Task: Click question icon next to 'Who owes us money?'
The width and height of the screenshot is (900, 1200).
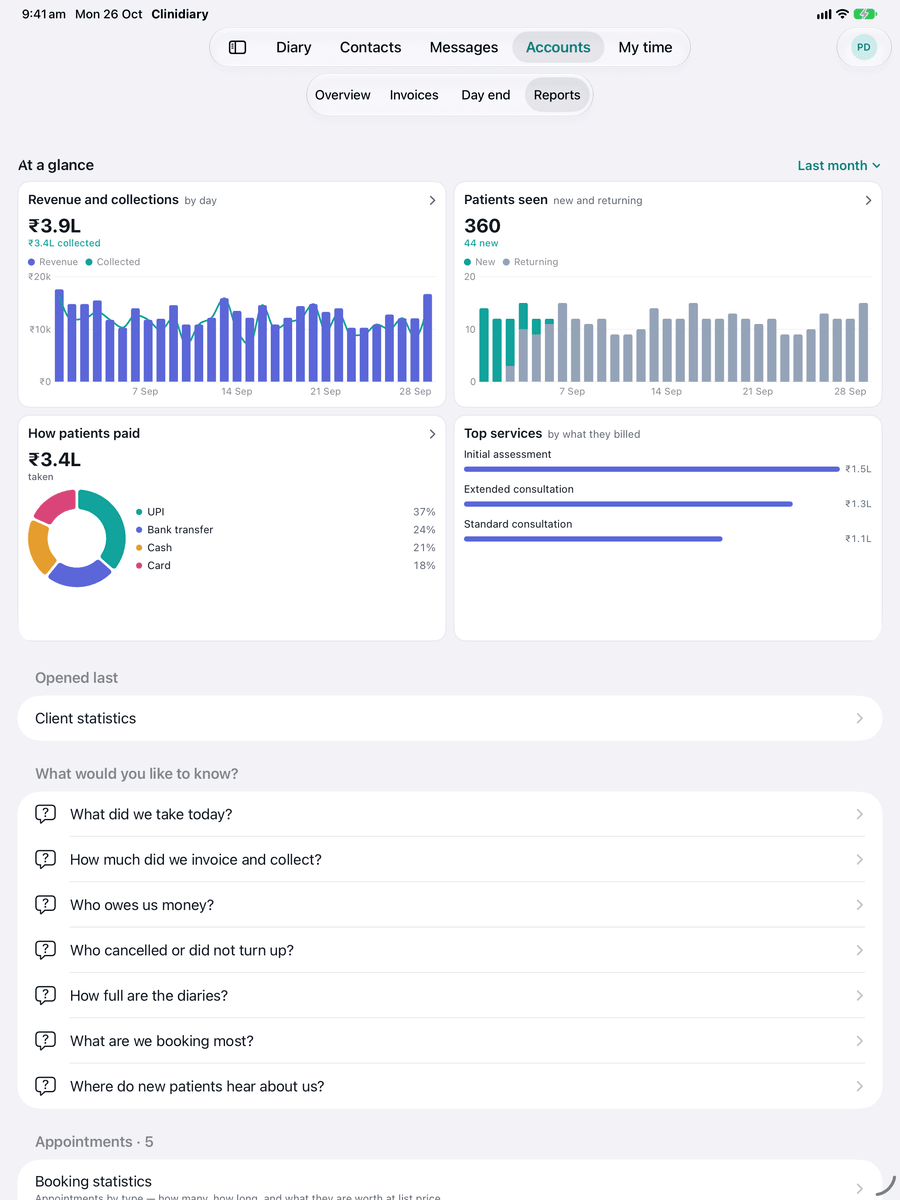Action: pos(45,905)
